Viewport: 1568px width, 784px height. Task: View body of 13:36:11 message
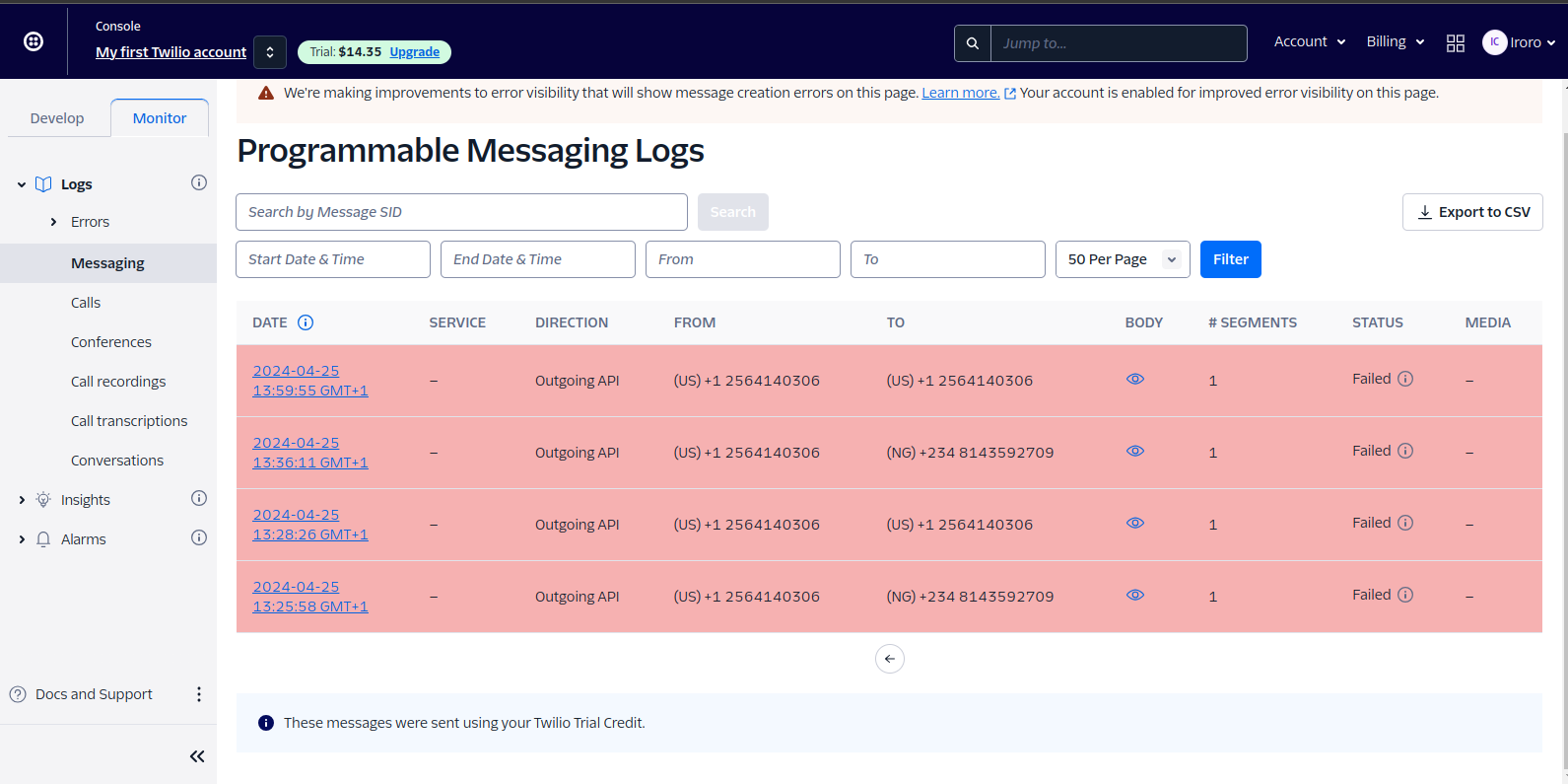coord(1135,451)
